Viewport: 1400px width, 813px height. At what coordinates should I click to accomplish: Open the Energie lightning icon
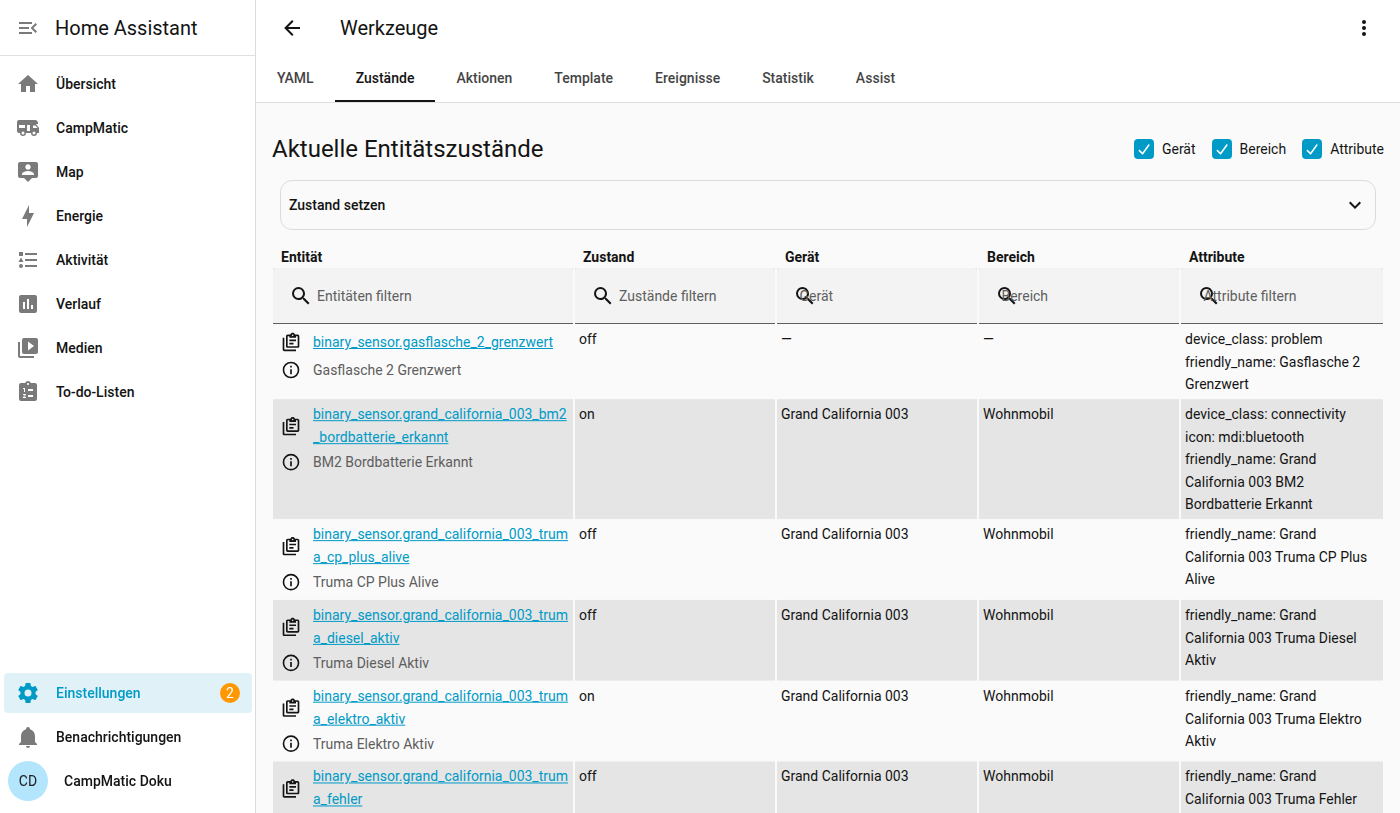click(28, 216)
